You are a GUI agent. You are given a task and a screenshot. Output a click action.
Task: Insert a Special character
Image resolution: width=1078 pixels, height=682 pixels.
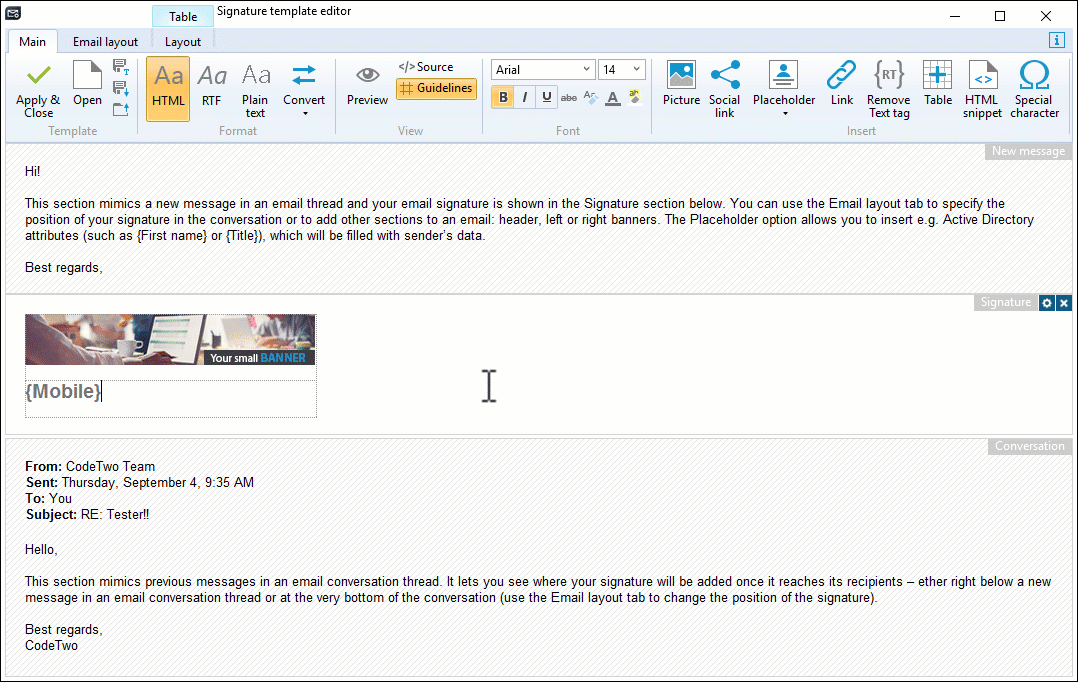pos(1034,90)
